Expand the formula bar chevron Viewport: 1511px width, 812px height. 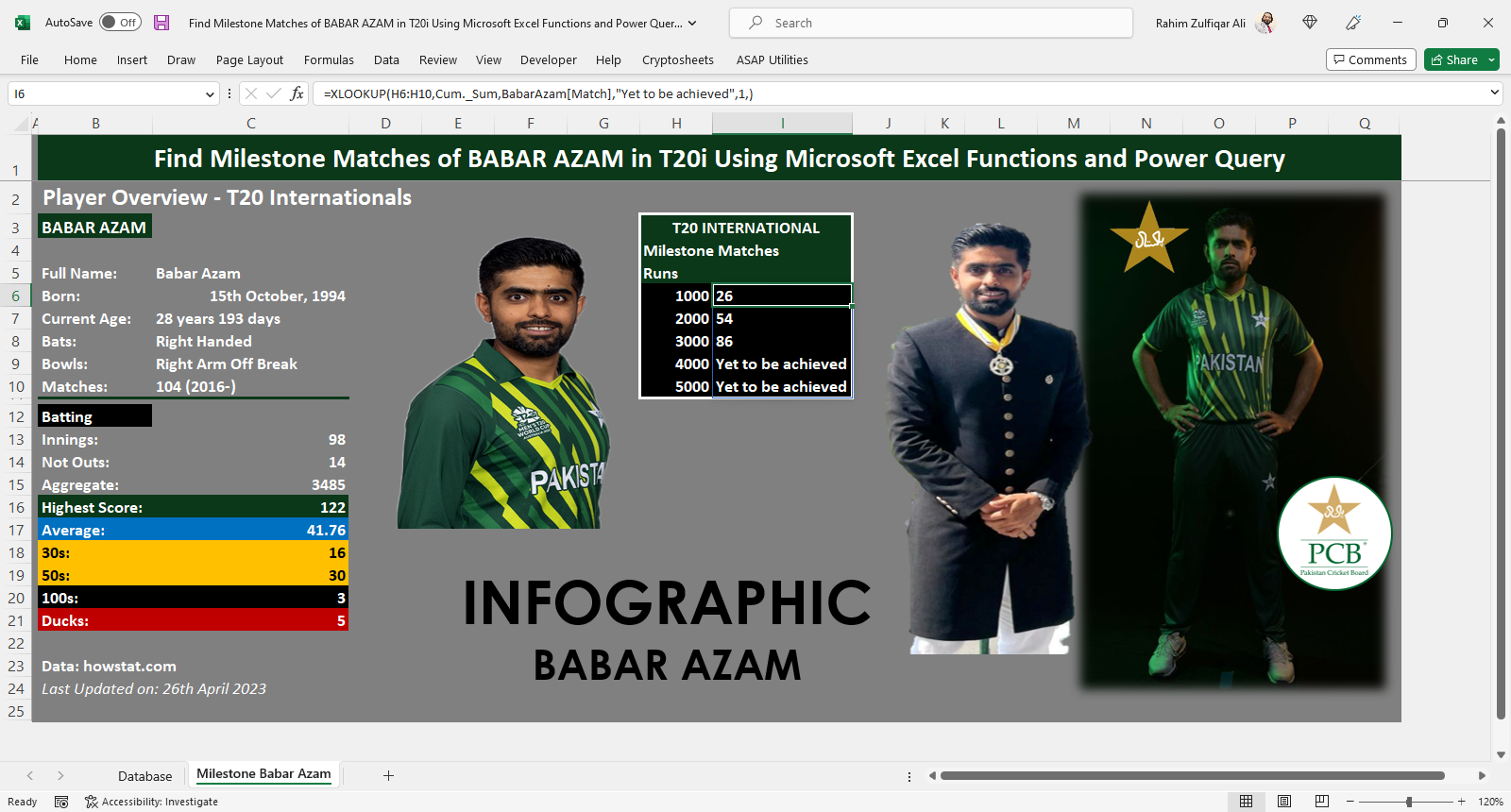coord(1494,93)
